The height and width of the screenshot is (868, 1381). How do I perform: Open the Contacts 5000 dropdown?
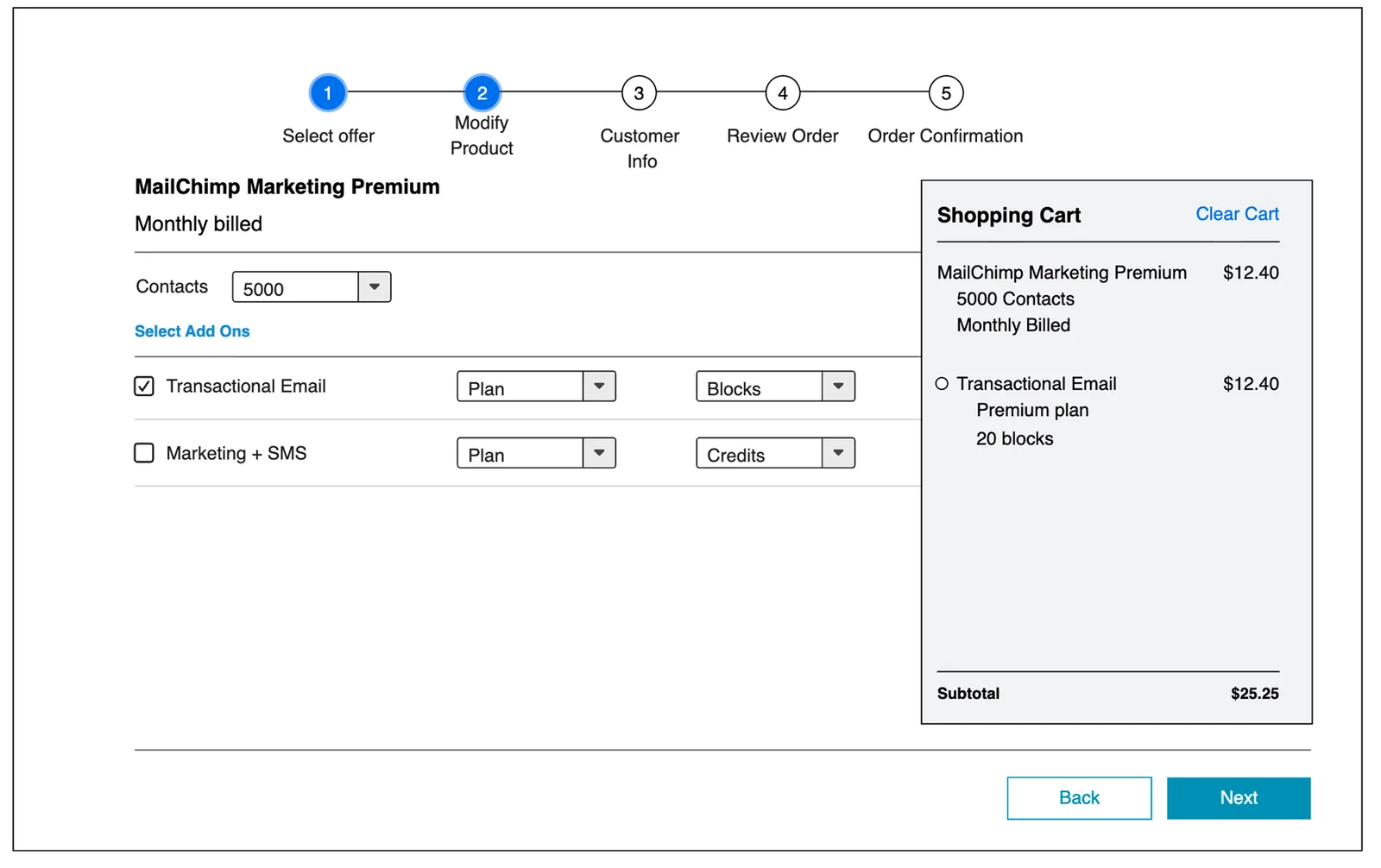pyautogui.click(x=312, y=287)
